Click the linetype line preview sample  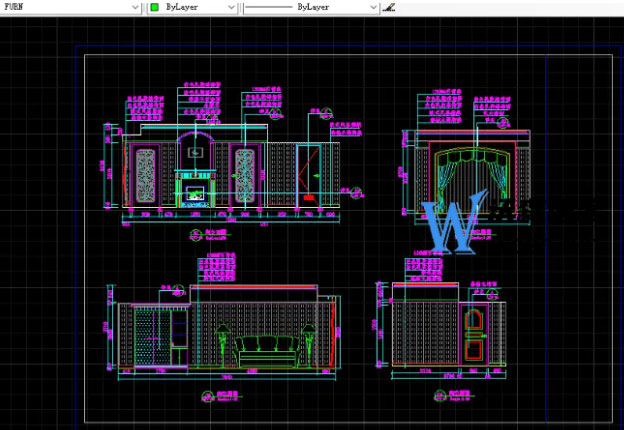coord(270,6)
